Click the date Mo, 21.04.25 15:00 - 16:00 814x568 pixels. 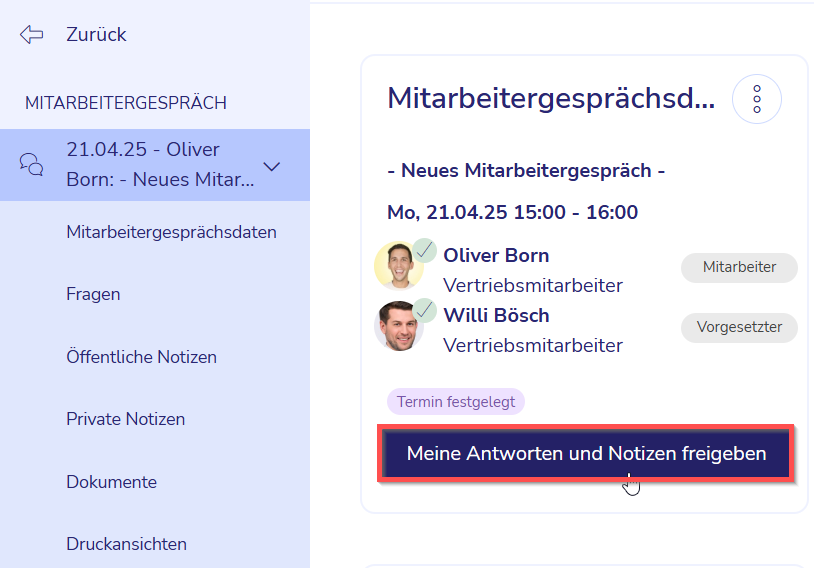coord(512,212)
